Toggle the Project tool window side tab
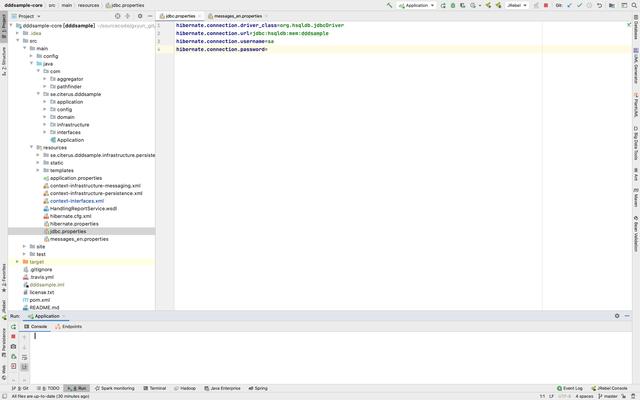 (x=3, y=22)
